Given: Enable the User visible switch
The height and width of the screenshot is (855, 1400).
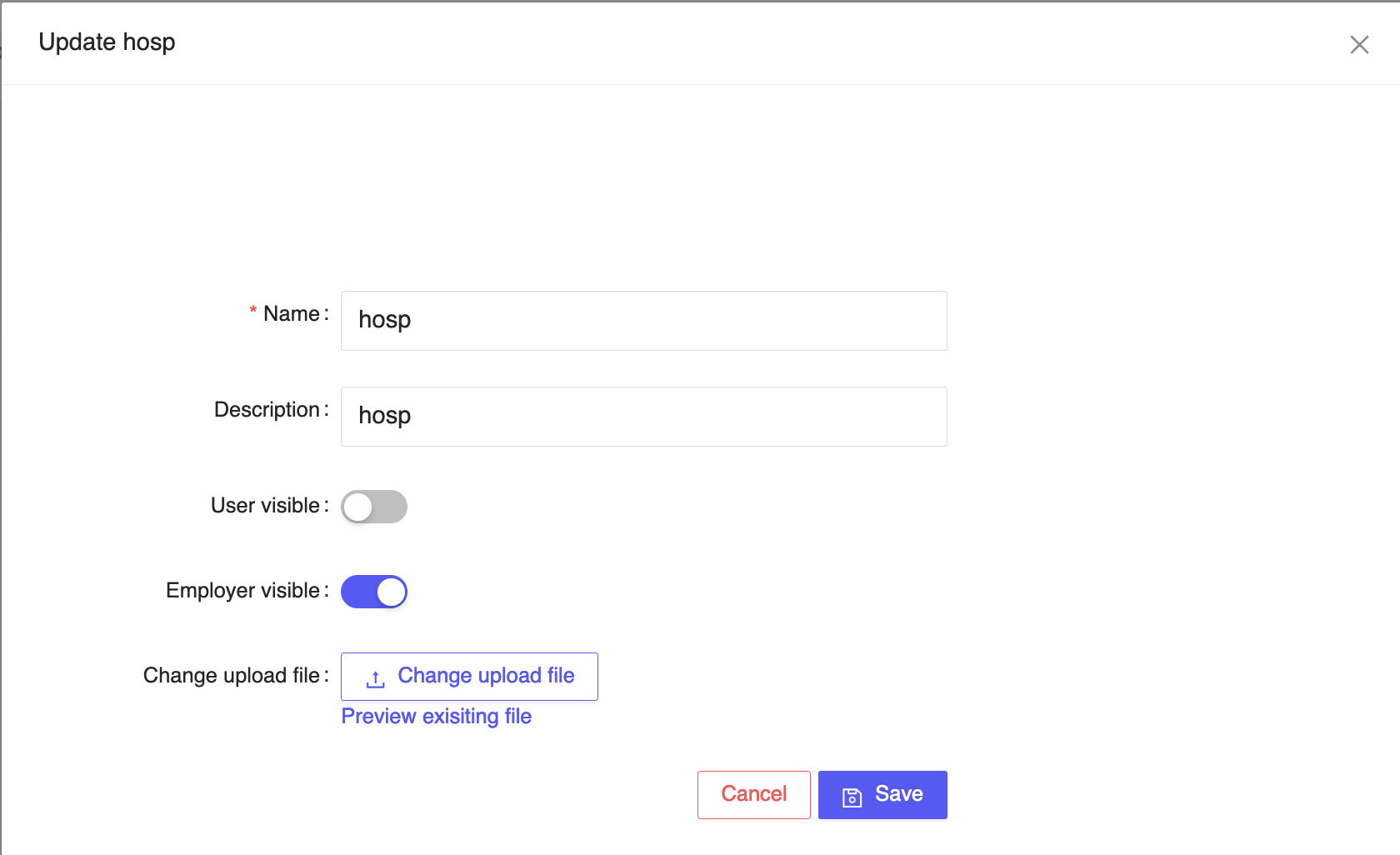Looking at the screenshot, I should (374, 507).
